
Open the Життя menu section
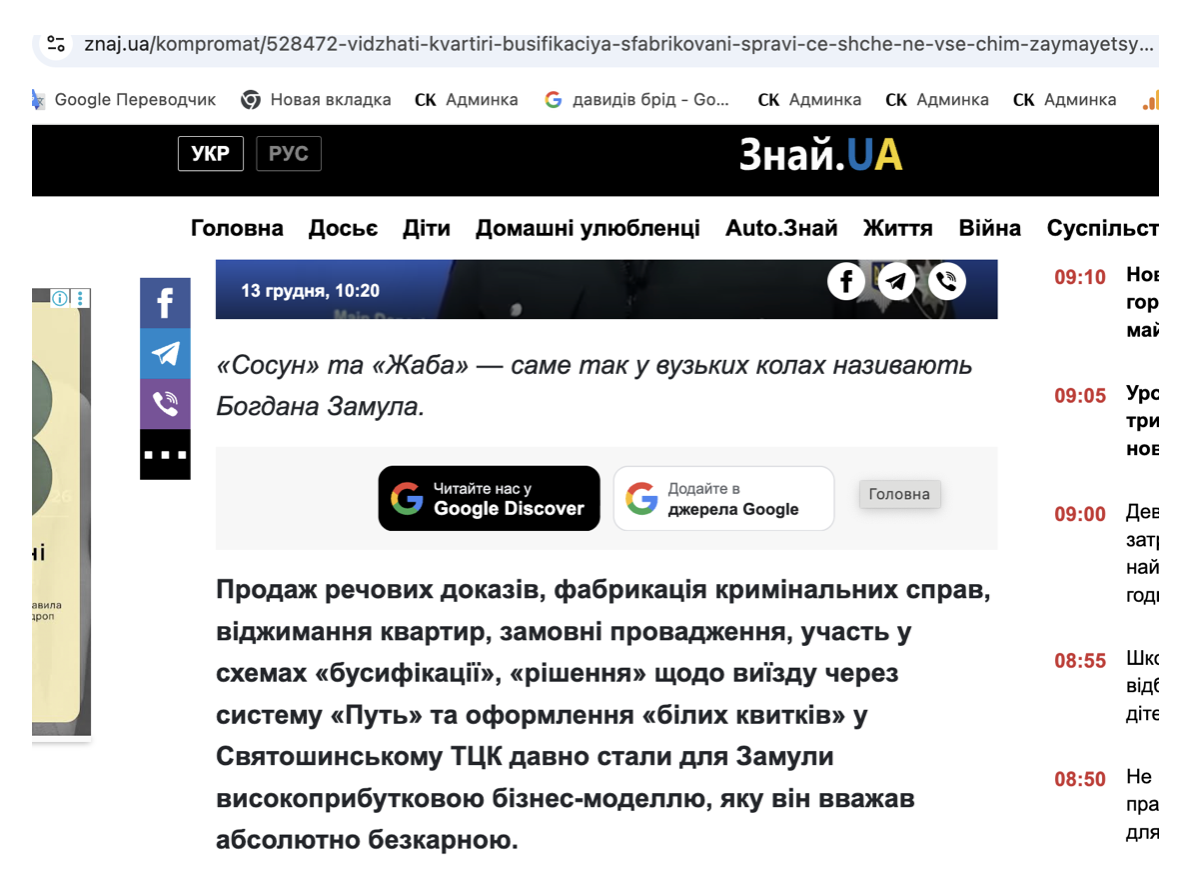pos(898,228)
